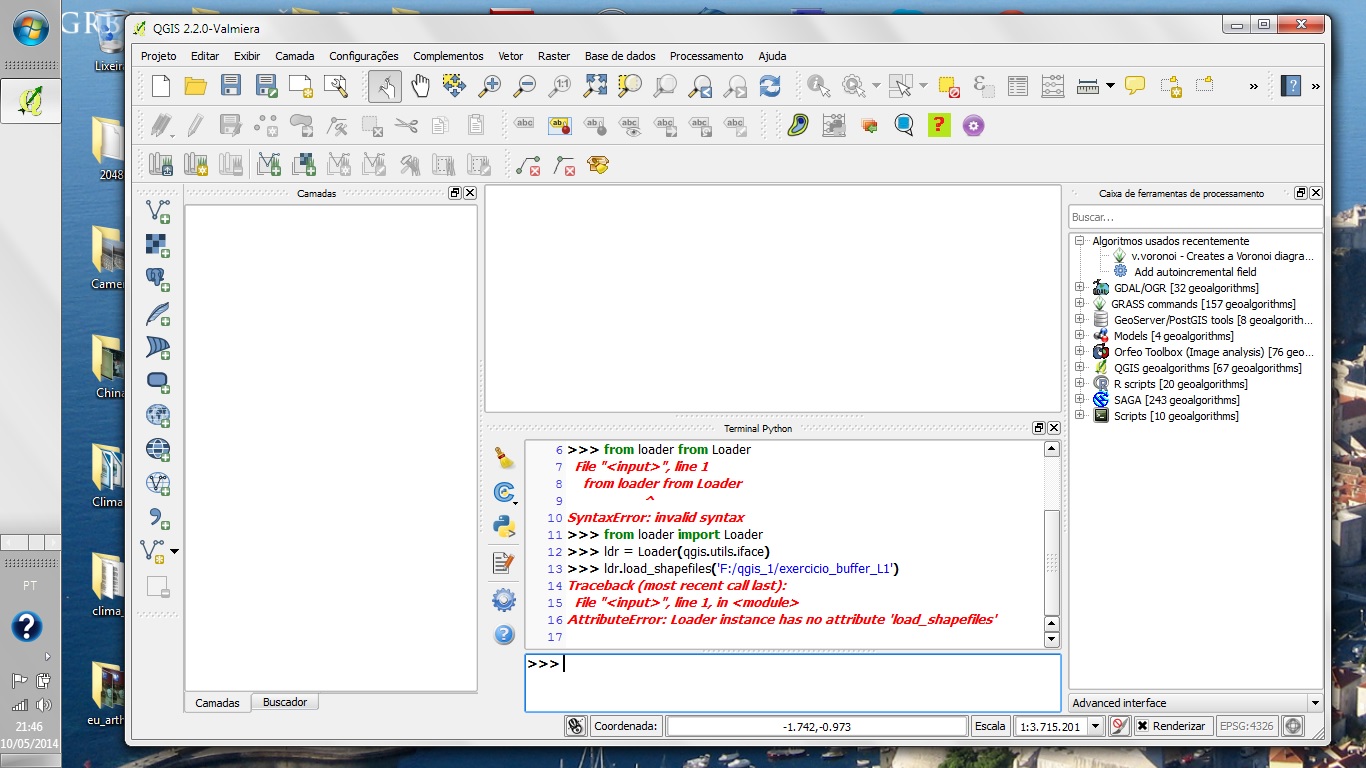Click the Buscar search field
This screenshot has height=768, width=1366.
[1195, 217]
